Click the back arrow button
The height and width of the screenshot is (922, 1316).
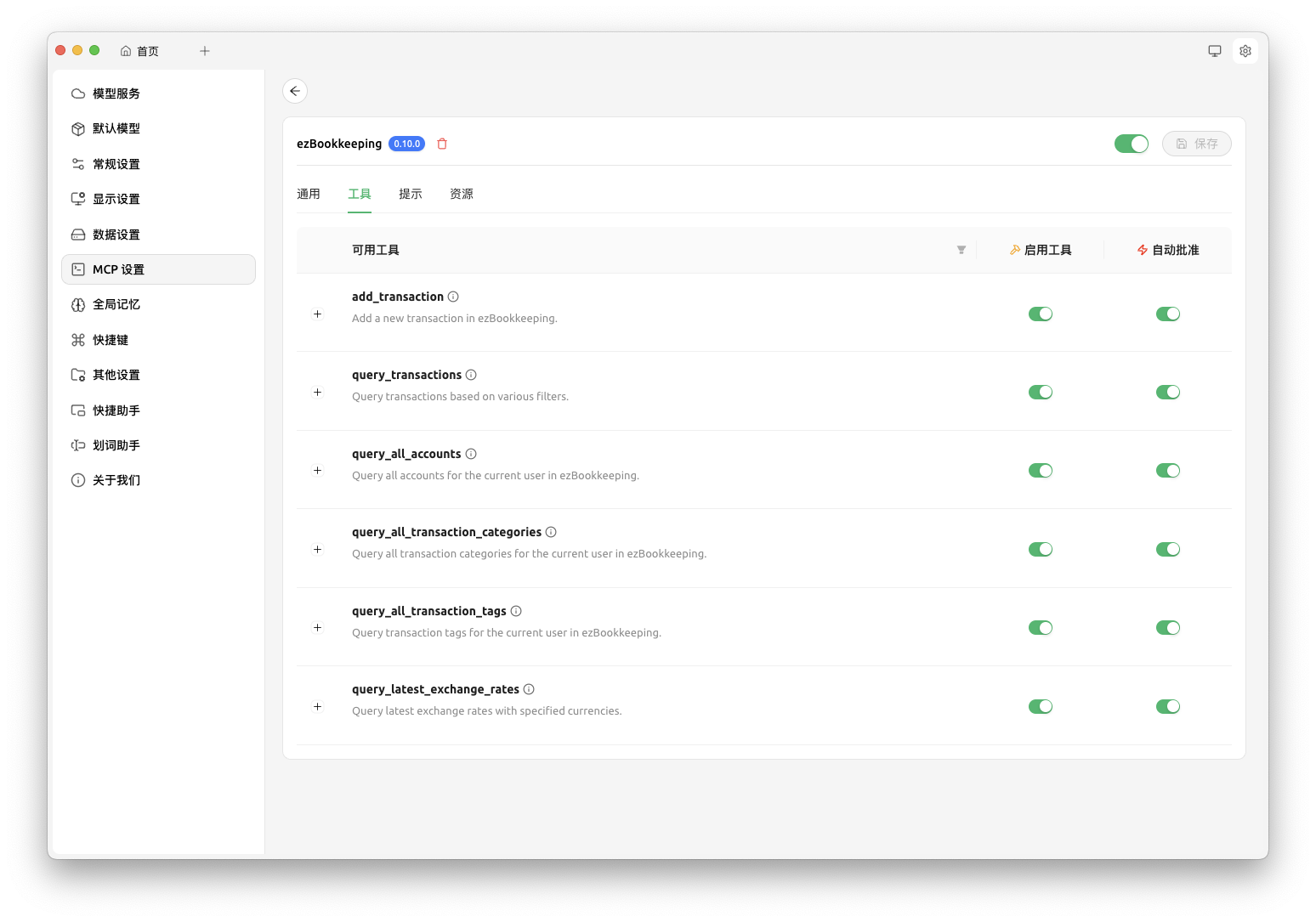(x=295, y=91)
